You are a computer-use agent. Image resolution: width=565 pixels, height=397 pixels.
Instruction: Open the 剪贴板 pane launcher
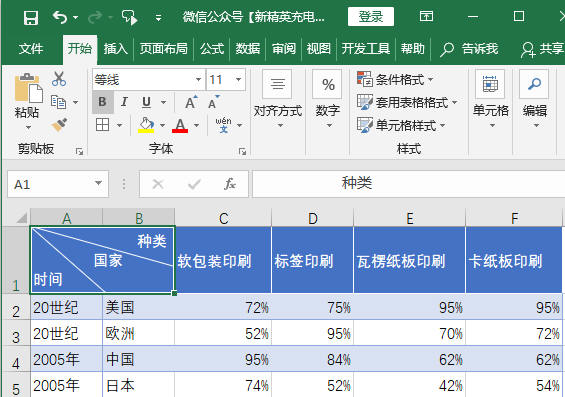[x=79, y=151]
